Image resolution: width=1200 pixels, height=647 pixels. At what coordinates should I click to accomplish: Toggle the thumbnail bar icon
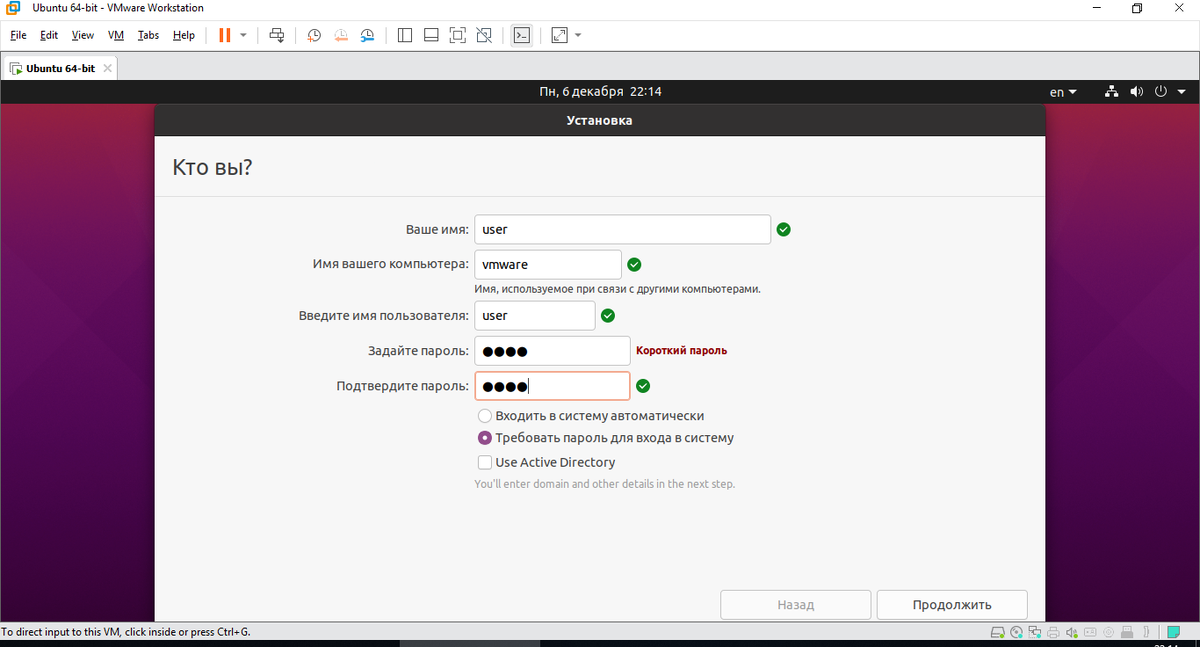pos(431,35)
